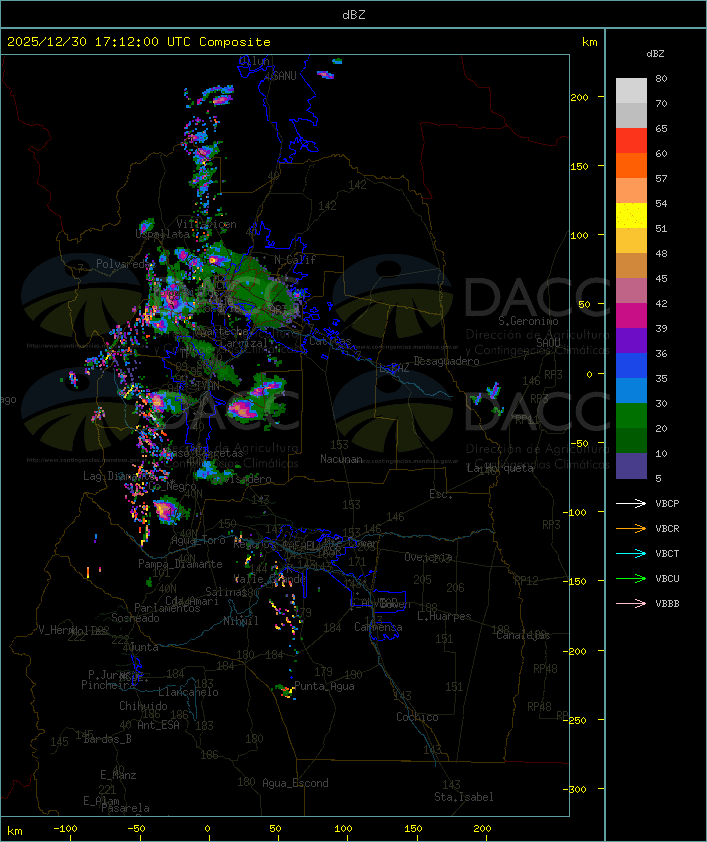This screenshot has width=707, height=842.
Task: Click the 0 tick on the bottom axis
Action: click(208, 829)
